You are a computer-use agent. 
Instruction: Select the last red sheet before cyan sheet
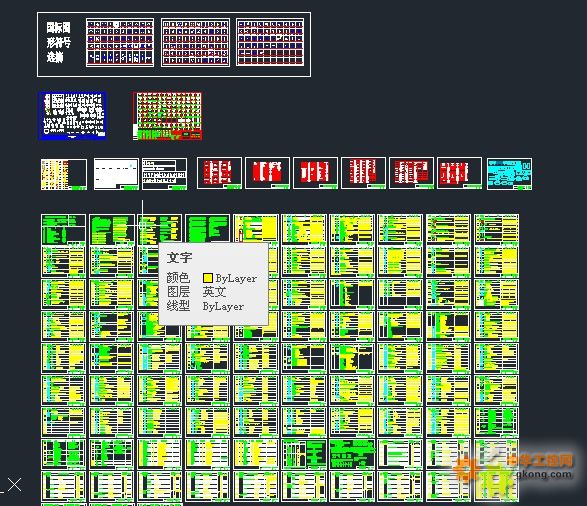(x=459, y=173)
